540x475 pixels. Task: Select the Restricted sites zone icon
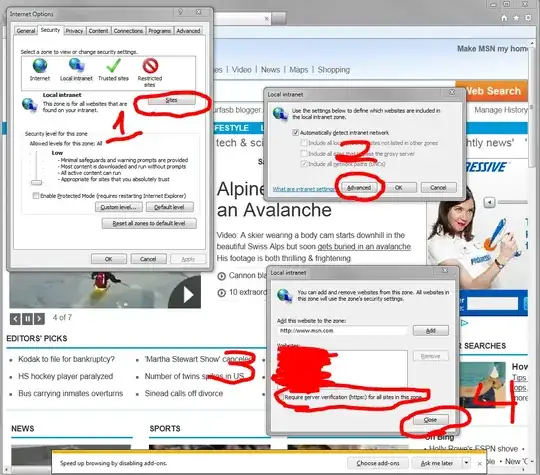(150, 65)
